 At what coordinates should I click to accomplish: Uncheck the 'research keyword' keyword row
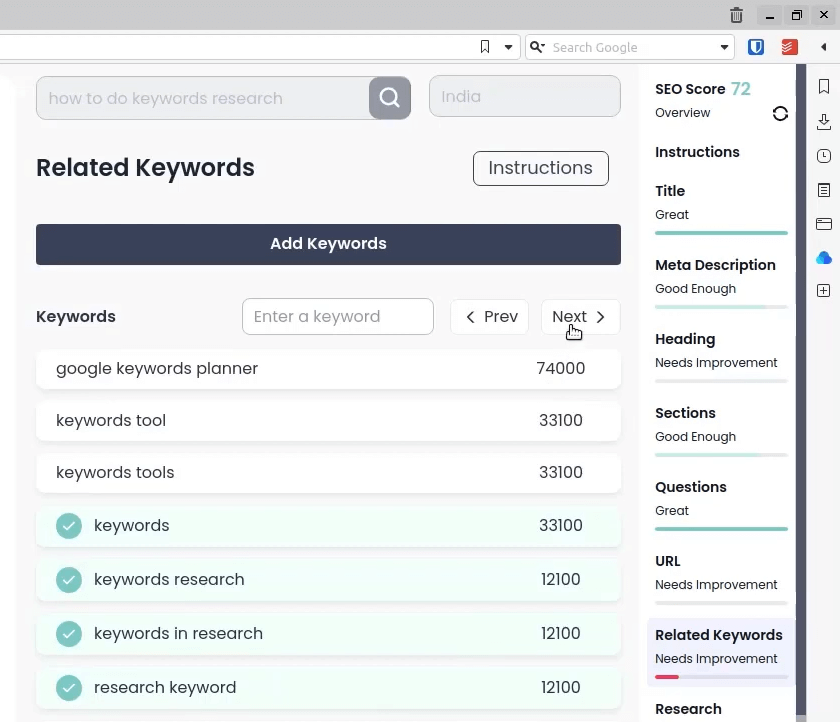69,688
